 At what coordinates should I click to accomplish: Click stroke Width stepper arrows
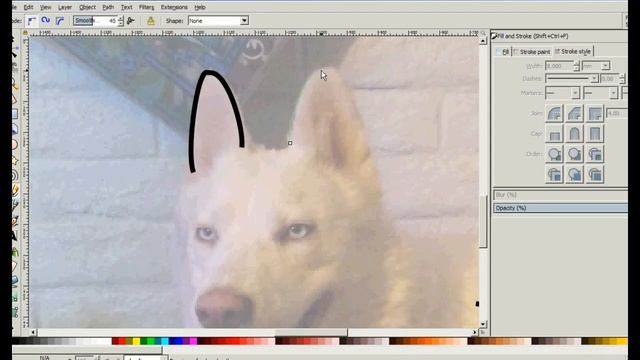pyautogui.click(x=576, y=66)
